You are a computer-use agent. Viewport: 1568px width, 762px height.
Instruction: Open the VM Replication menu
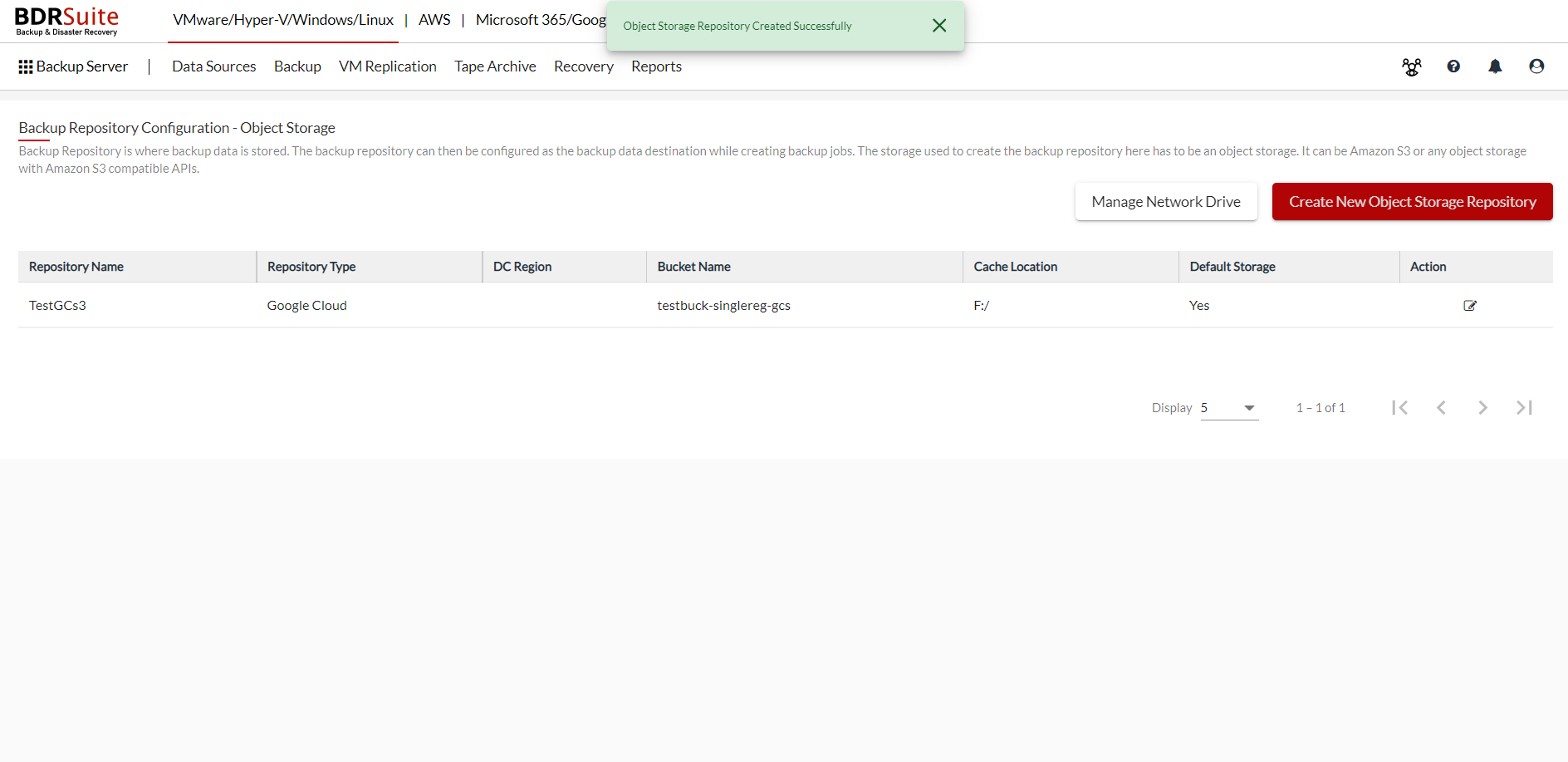point(388,66)
